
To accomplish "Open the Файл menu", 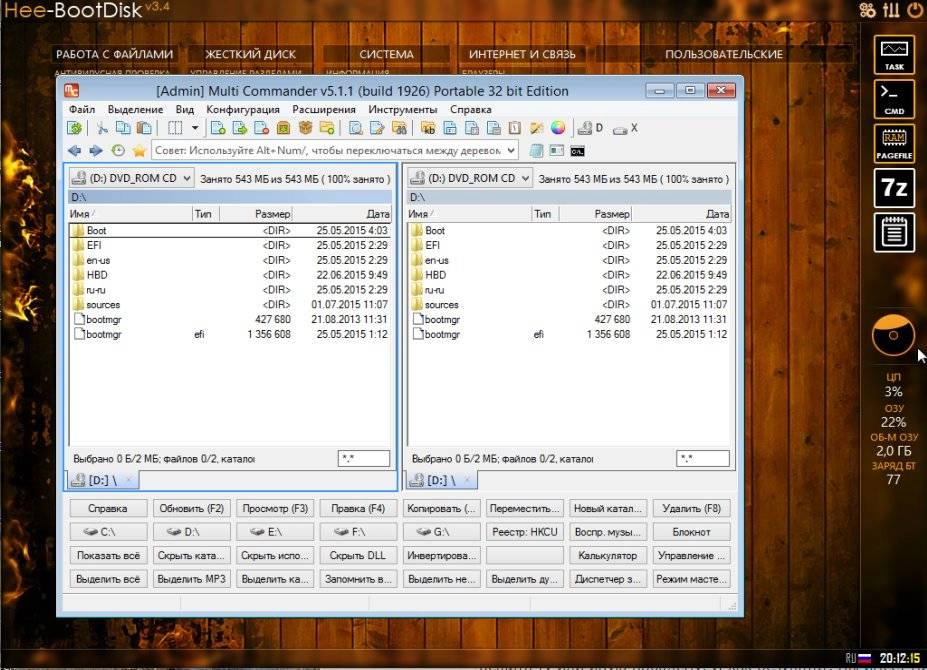I will (82, 109).
